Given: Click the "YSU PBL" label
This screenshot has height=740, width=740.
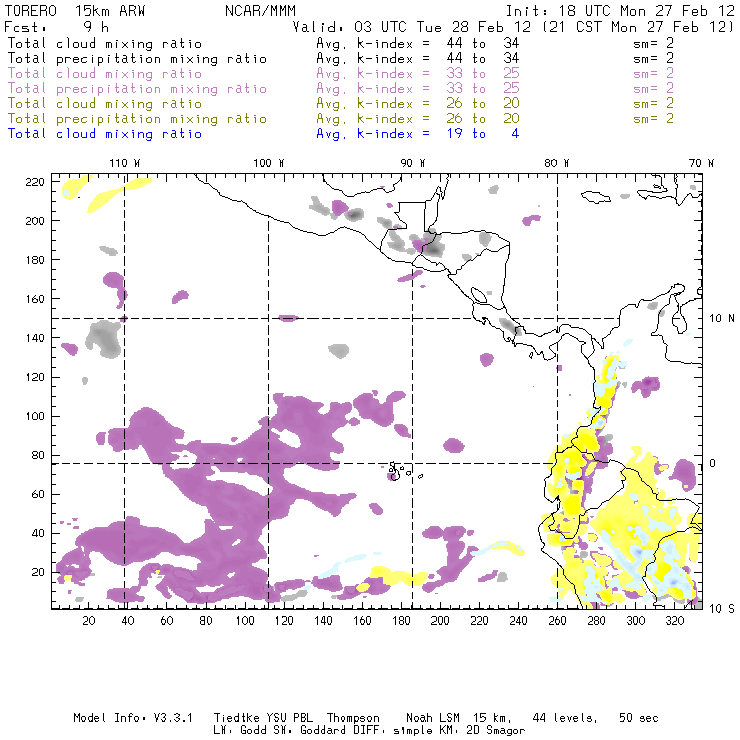Looking at the screenshot, I should (x=290, y=718).
